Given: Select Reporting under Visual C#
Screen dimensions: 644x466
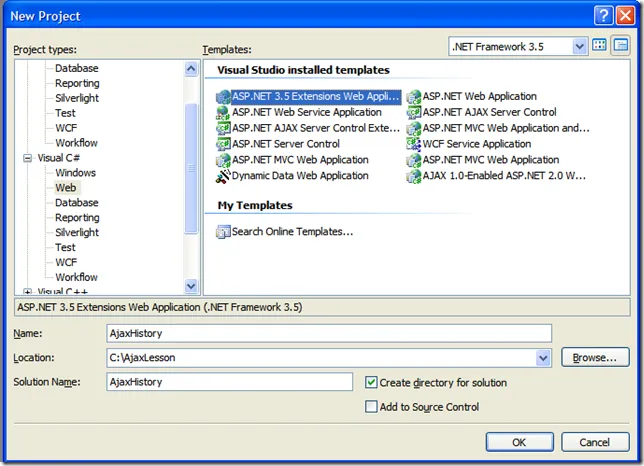Looking at the screenshot, I should [x=77, y=218].
